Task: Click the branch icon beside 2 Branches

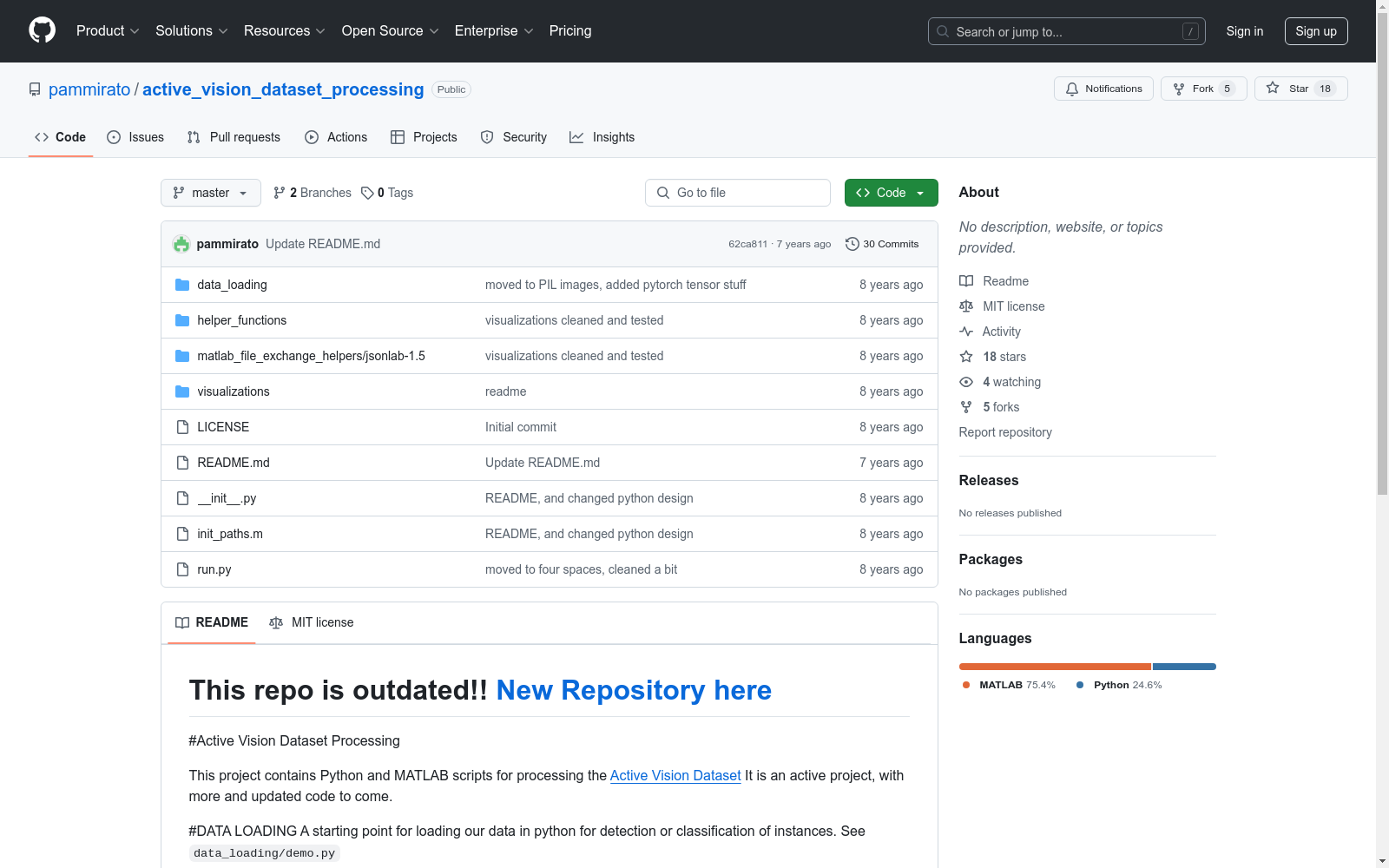Action: coord(280,193)
